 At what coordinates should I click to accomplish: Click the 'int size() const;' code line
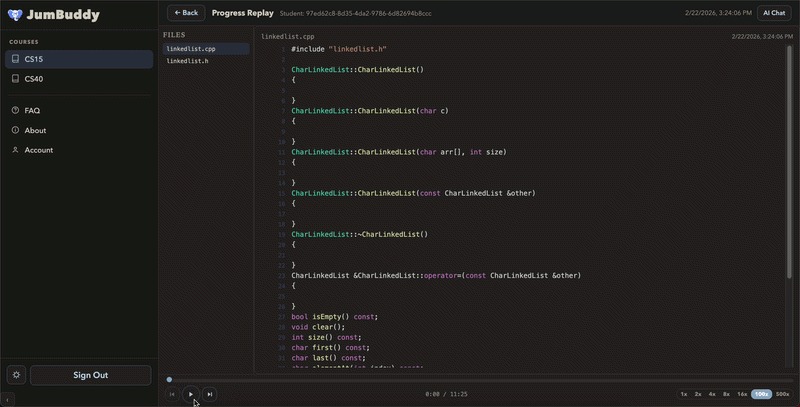coord(326,337)
